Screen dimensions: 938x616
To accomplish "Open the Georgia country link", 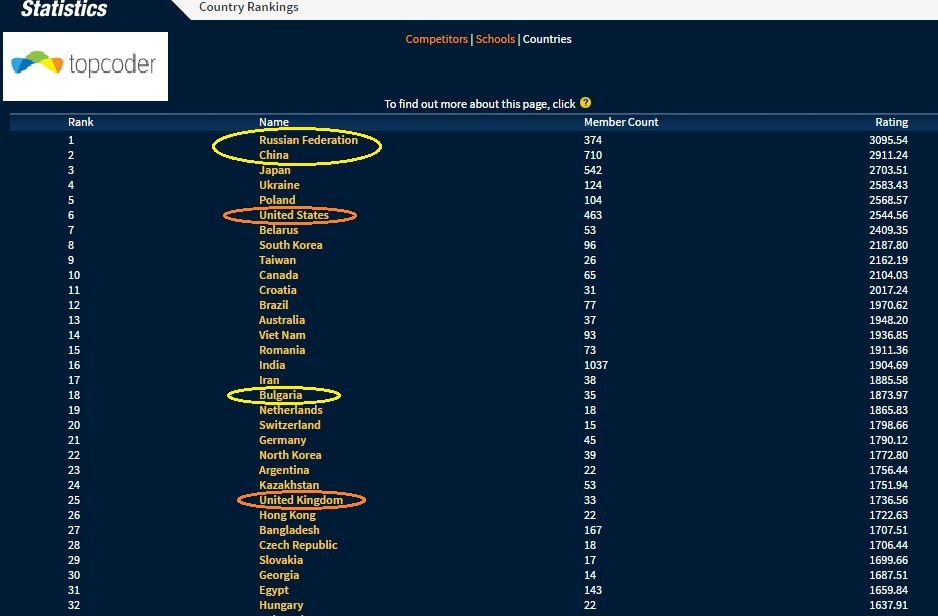I will click(x=279, y=575).
